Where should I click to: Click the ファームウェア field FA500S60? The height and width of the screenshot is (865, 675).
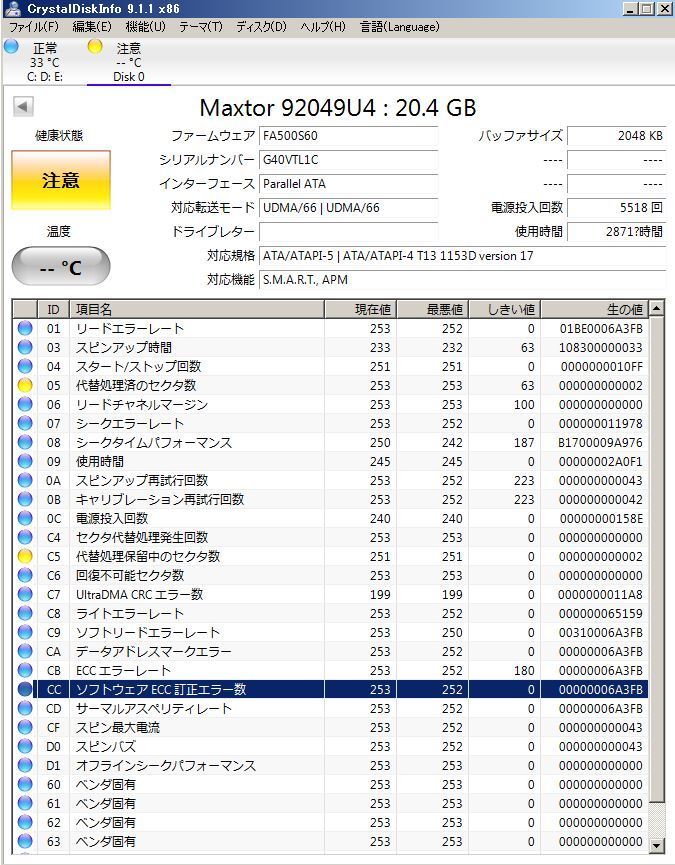pyautogui.click(x=349, y=136)
